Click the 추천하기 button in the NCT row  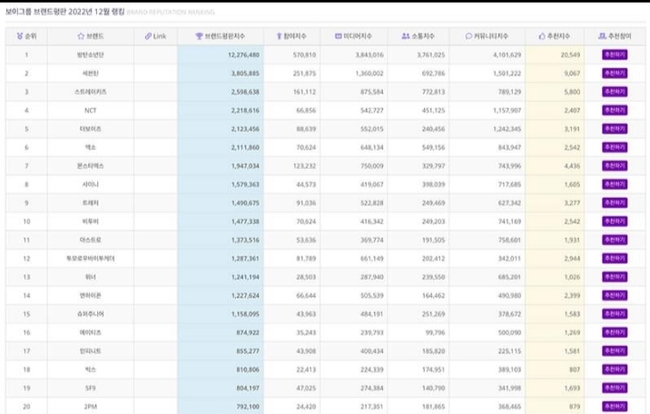coord(614,110)
